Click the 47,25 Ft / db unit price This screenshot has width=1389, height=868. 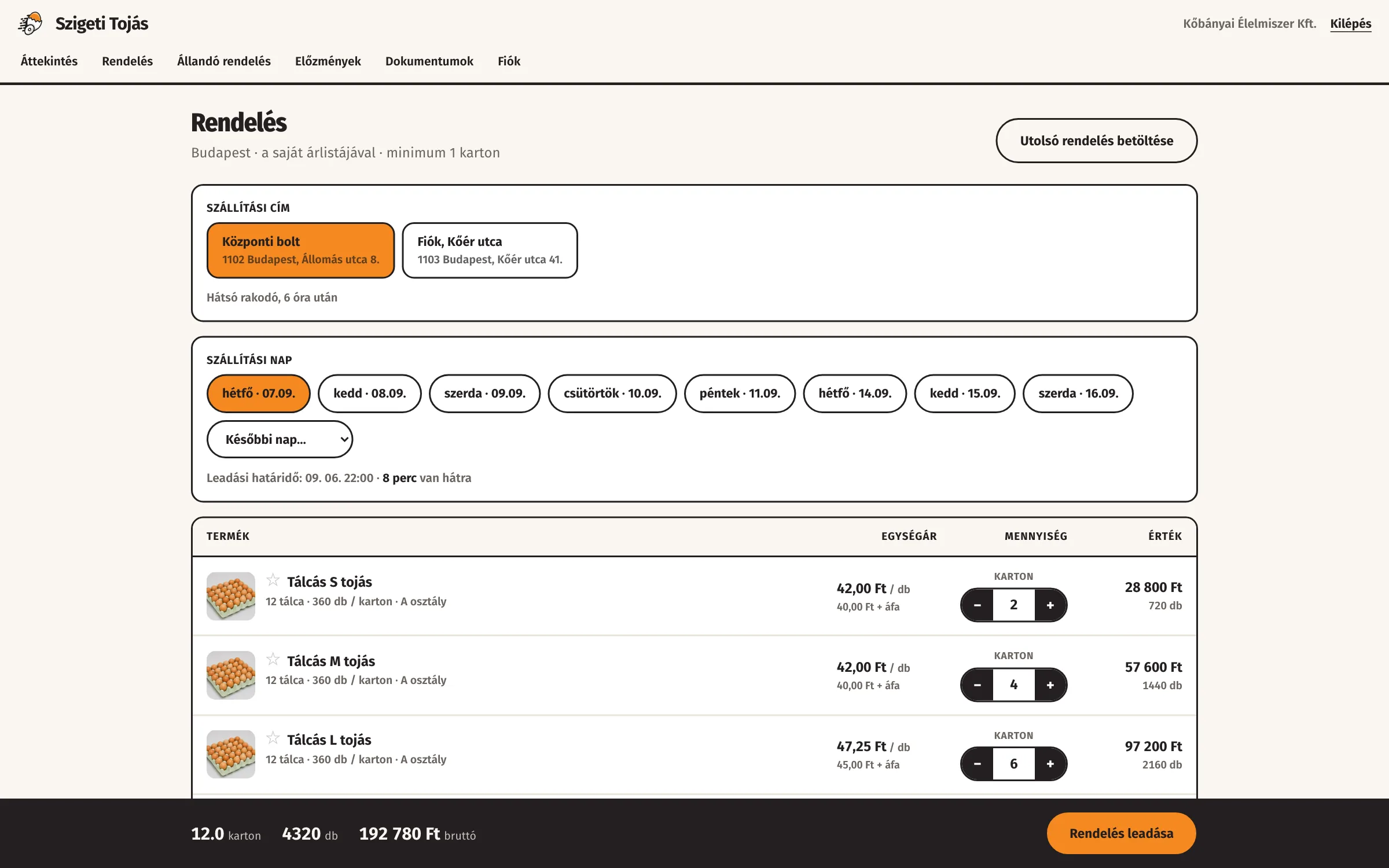873,746
